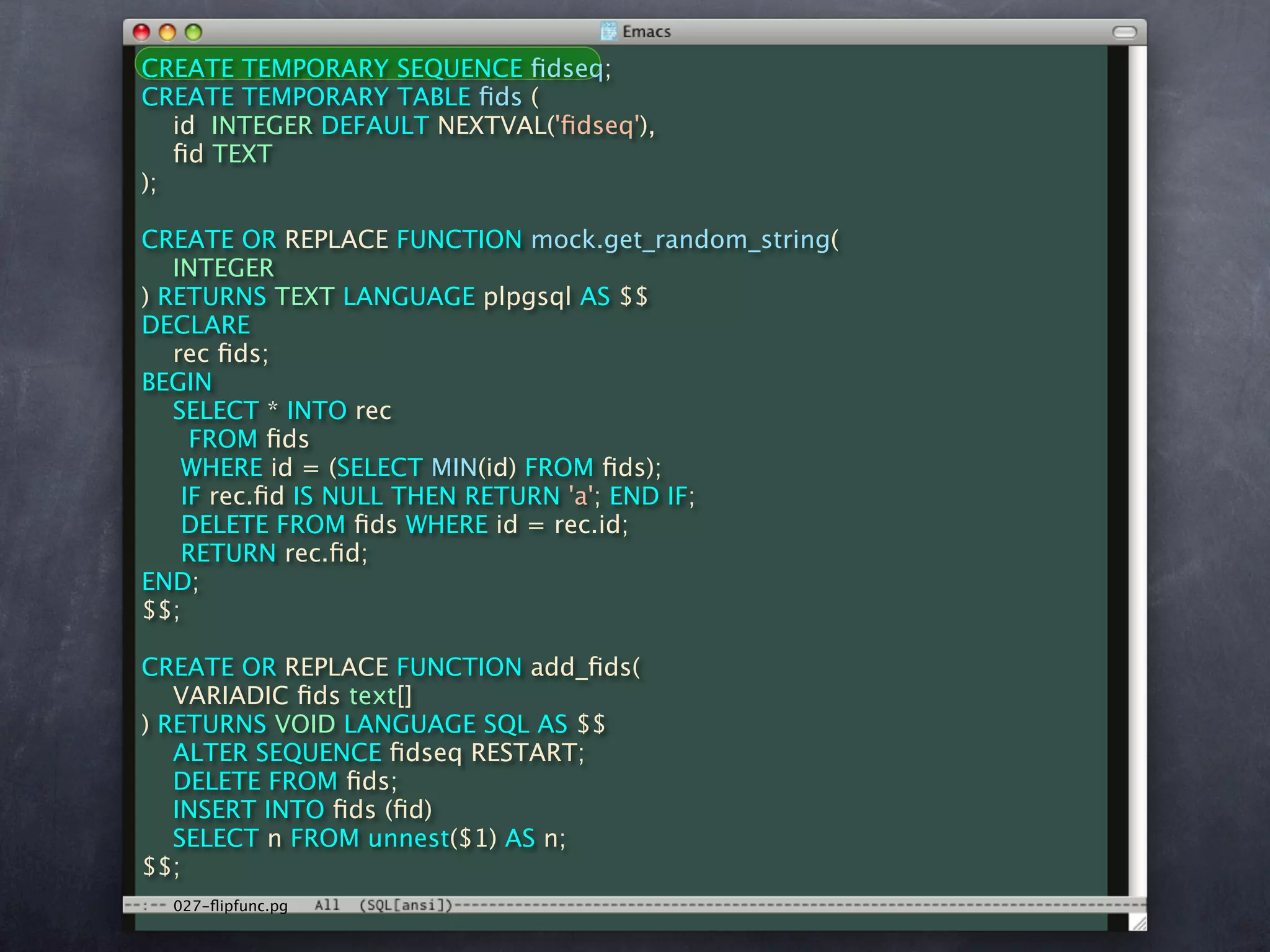
Task: Click the 'IF rec.fid IS NULL' line
Action: [x=438, y=496]
